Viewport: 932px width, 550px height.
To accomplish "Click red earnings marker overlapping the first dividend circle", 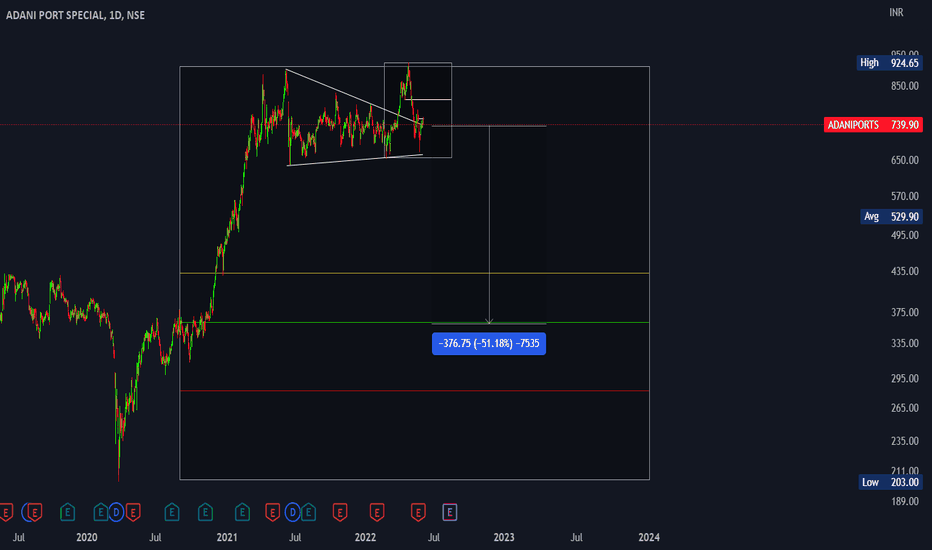I will pos(35,512).
